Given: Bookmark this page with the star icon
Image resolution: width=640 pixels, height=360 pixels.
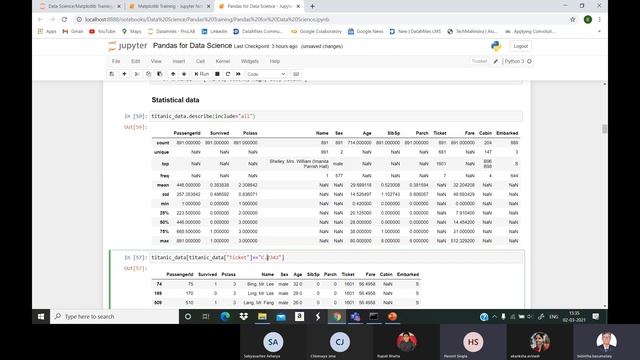Looking at the screenshot, I should pyautogui.click(x=573, y=19).
